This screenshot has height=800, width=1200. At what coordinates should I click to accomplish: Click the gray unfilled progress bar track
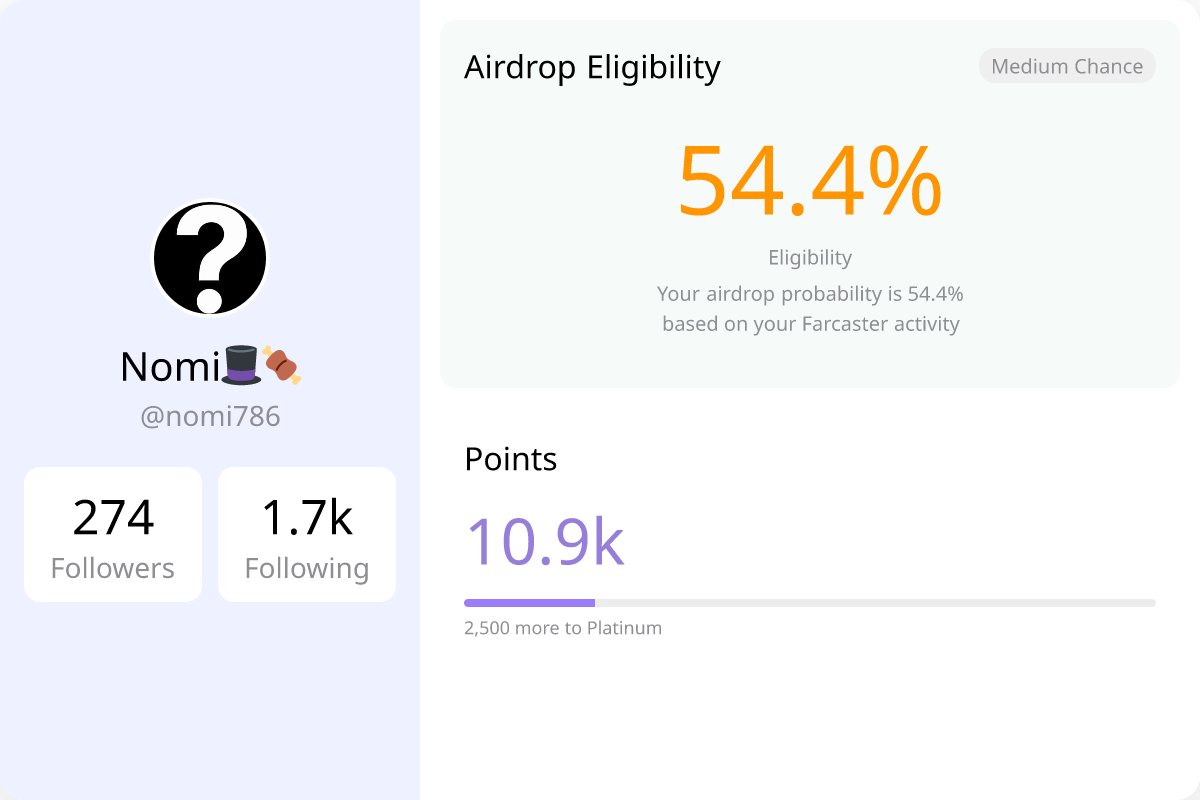(876, 603)
